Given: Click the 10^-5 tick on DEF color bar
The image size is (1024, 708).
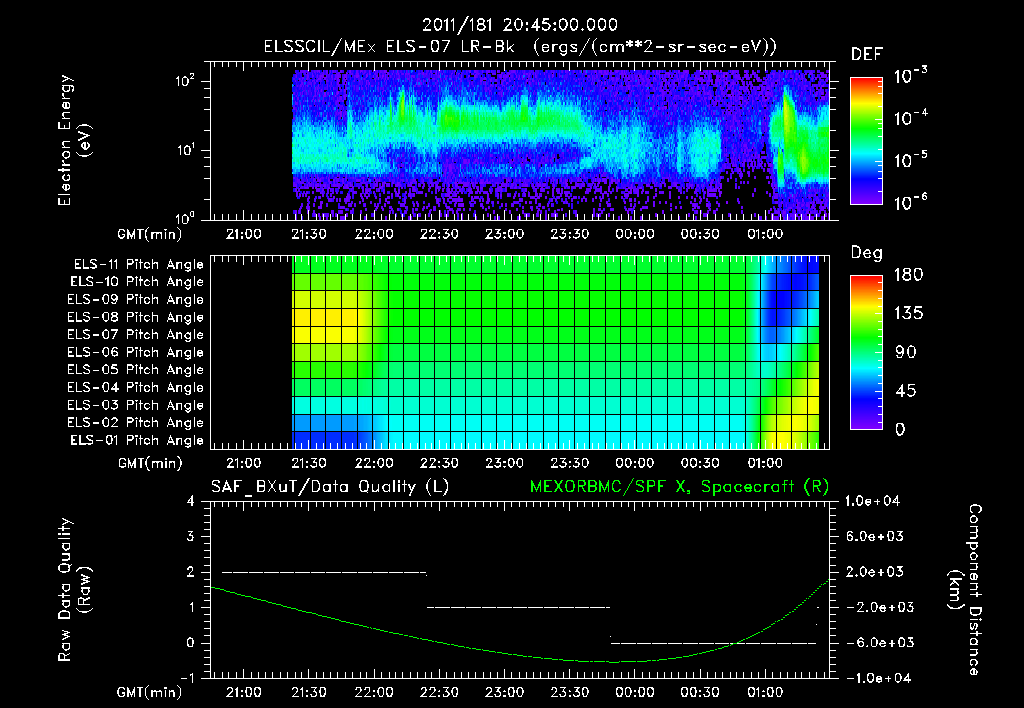Looking at the screenshot, I should click(910, 160).
